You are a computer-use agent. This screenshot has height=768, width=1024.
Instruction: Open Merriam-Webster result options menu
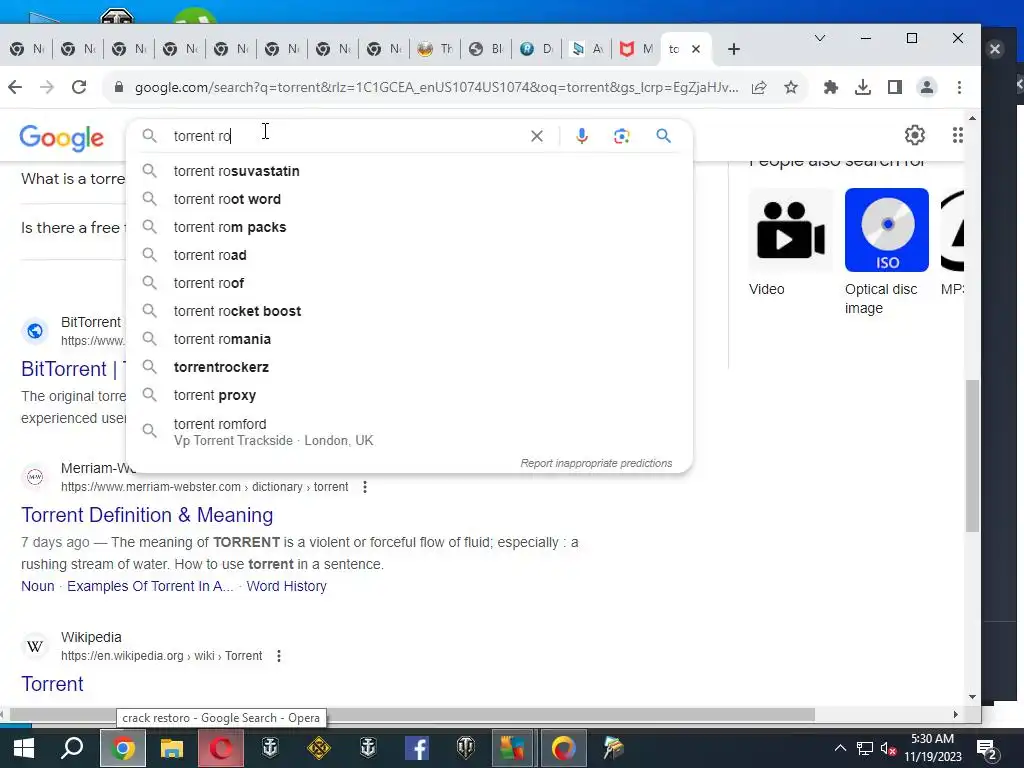point(365,487)
